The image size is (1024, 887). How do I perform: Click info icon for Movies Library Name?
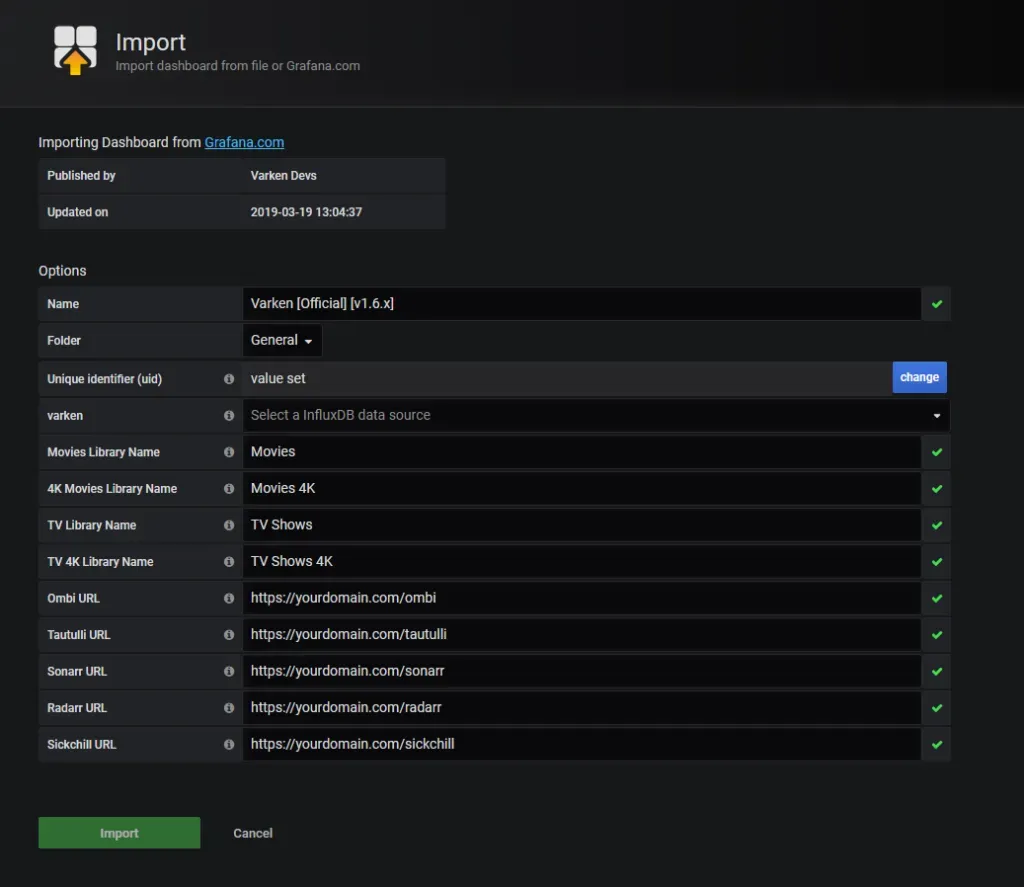click(x=229, y=452)
